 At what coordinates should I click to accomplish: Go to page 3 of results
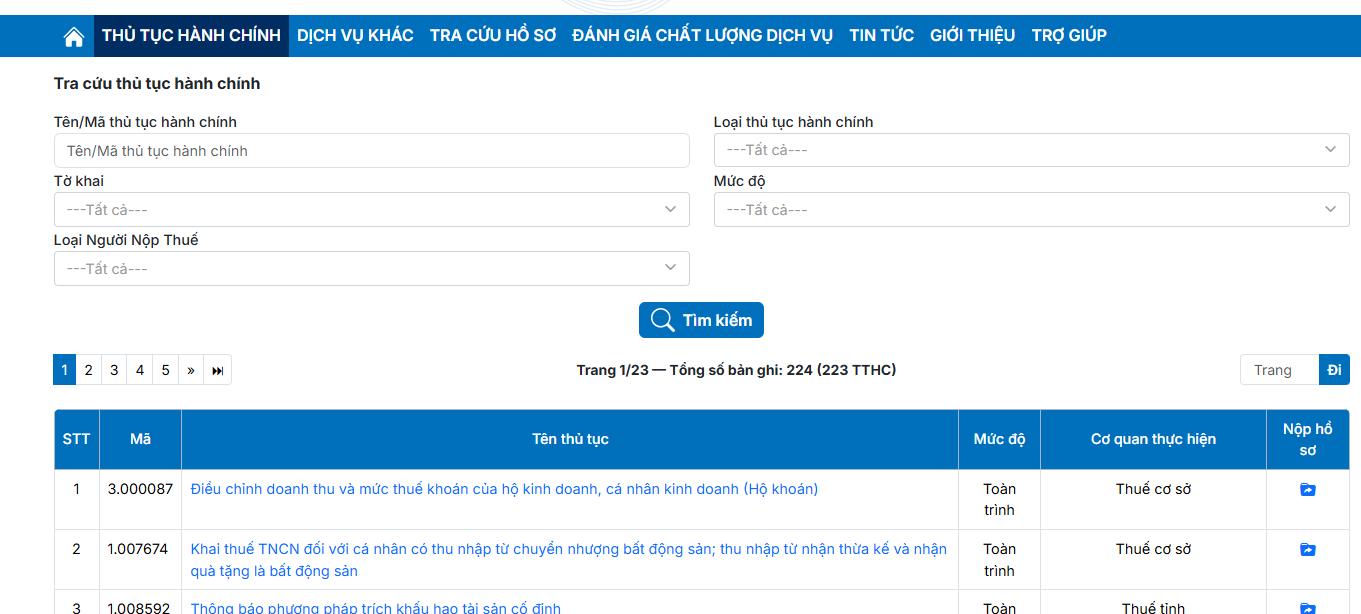coord(114,370)
